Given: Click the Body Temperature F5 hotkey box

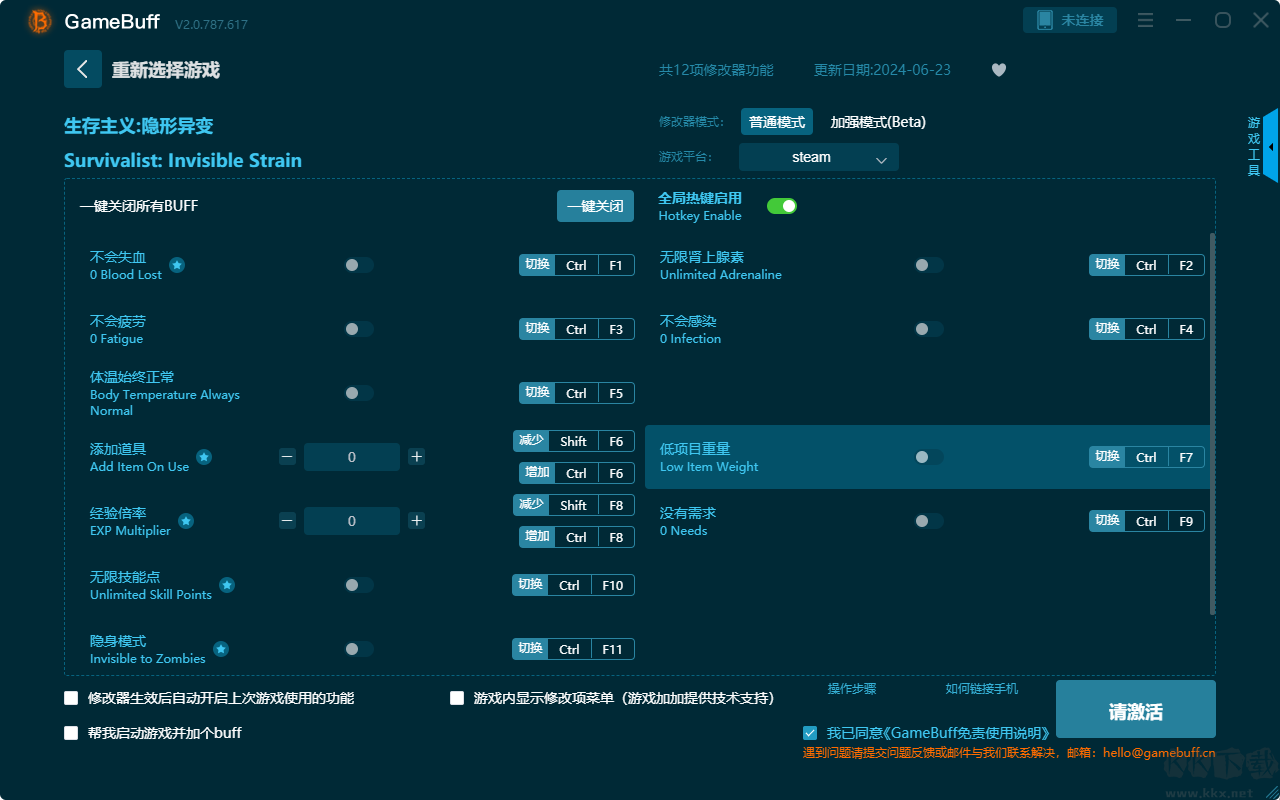Looking at the screenshot, I should [577, 393].
